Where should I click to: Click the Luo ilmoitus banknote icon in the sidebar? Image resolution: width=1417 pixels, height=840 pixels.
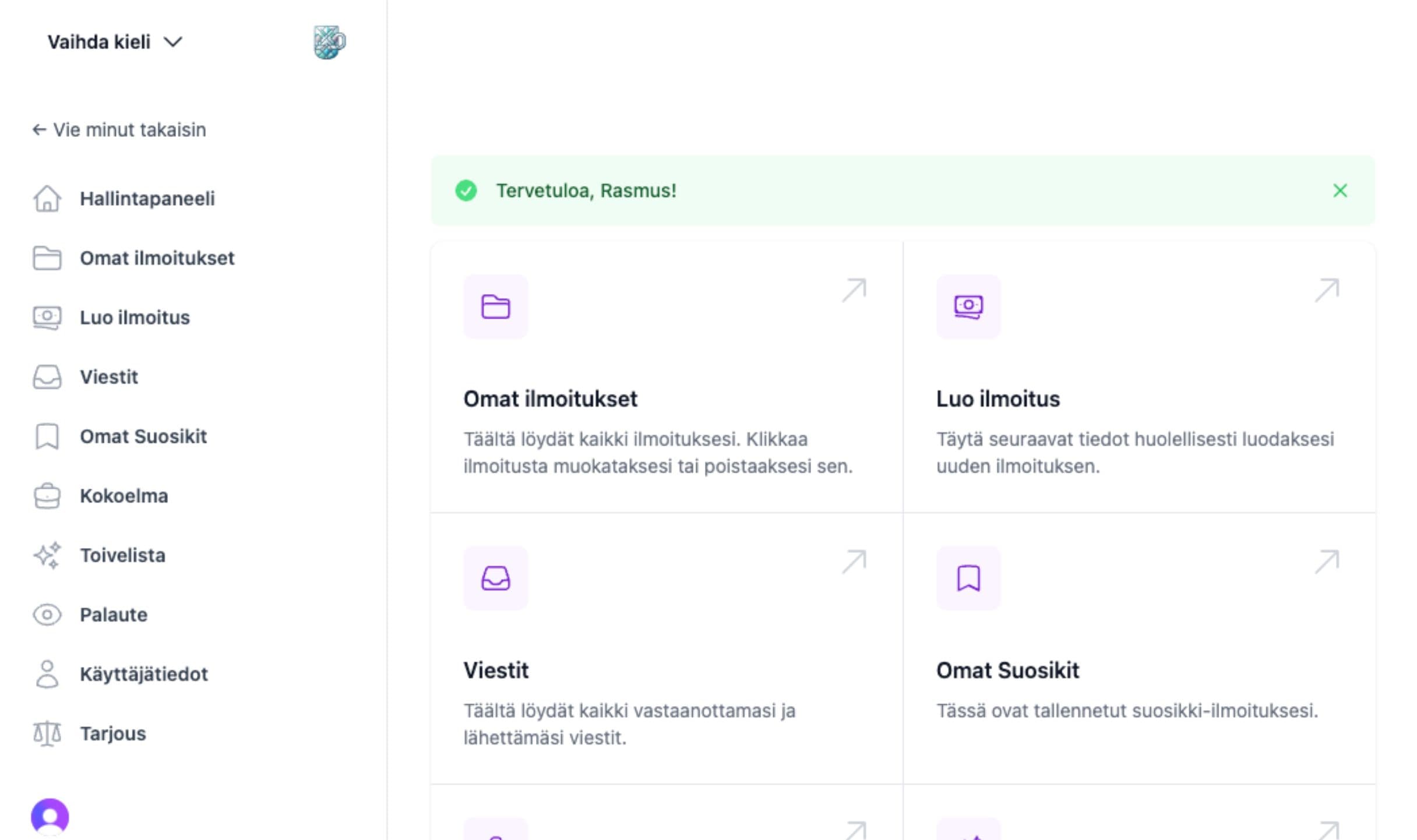[47, 317]
